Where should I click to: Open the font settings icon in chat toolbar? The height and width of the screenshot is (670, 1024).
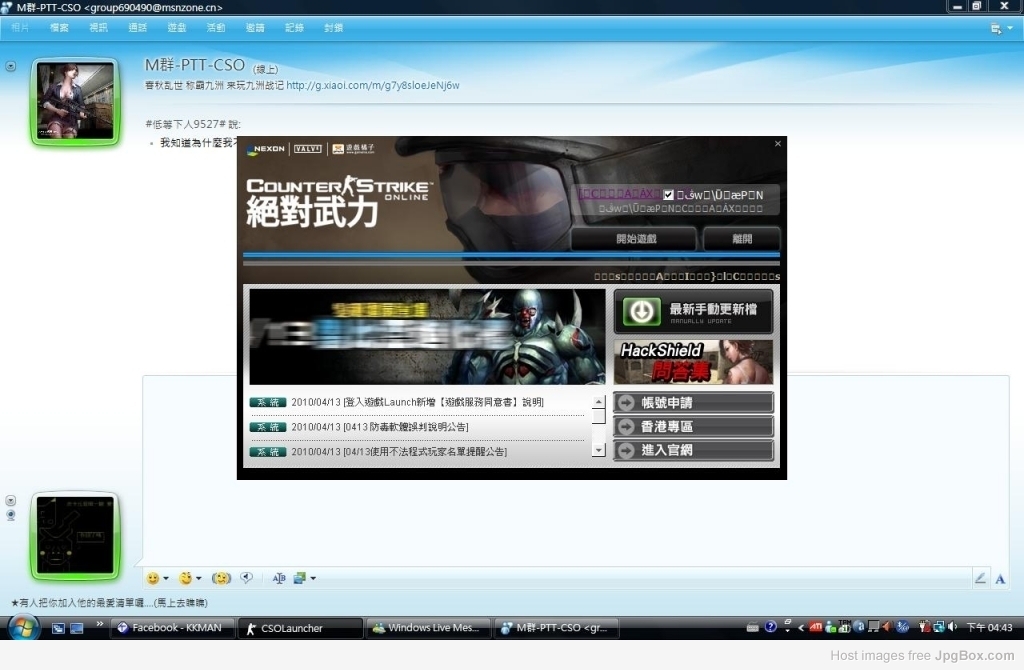279,578
